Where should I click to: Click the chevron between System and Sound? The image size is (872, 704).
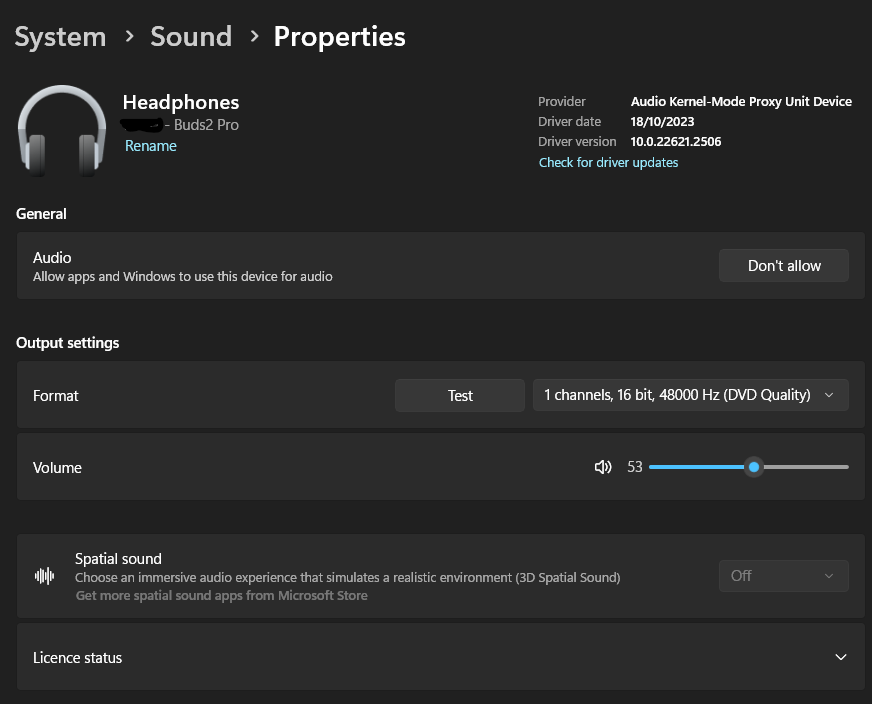click(129, 37)
